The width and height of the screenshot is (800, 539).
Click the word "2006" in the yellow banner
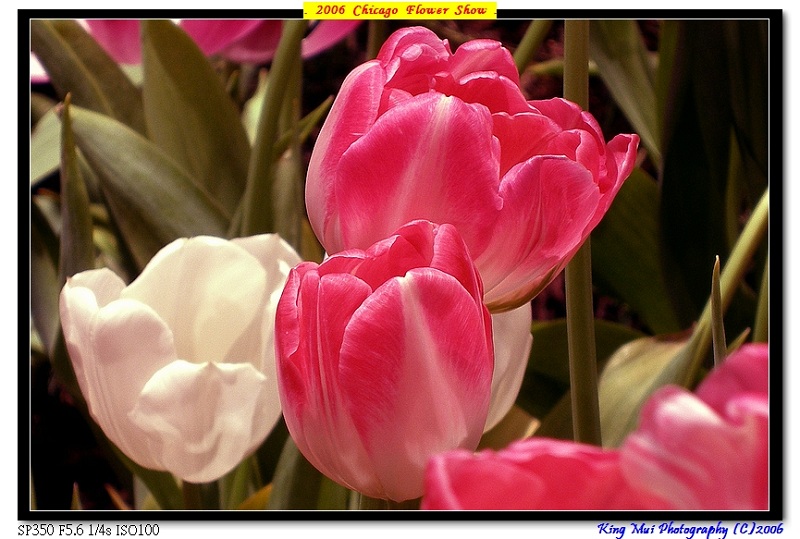click(330, 10)
